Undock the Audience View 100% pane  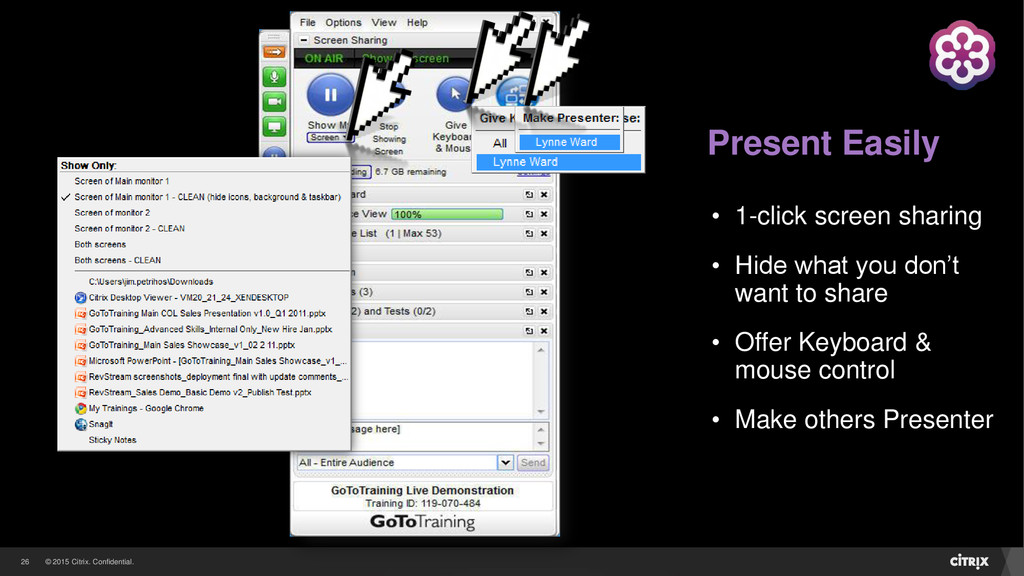(529, 214)
